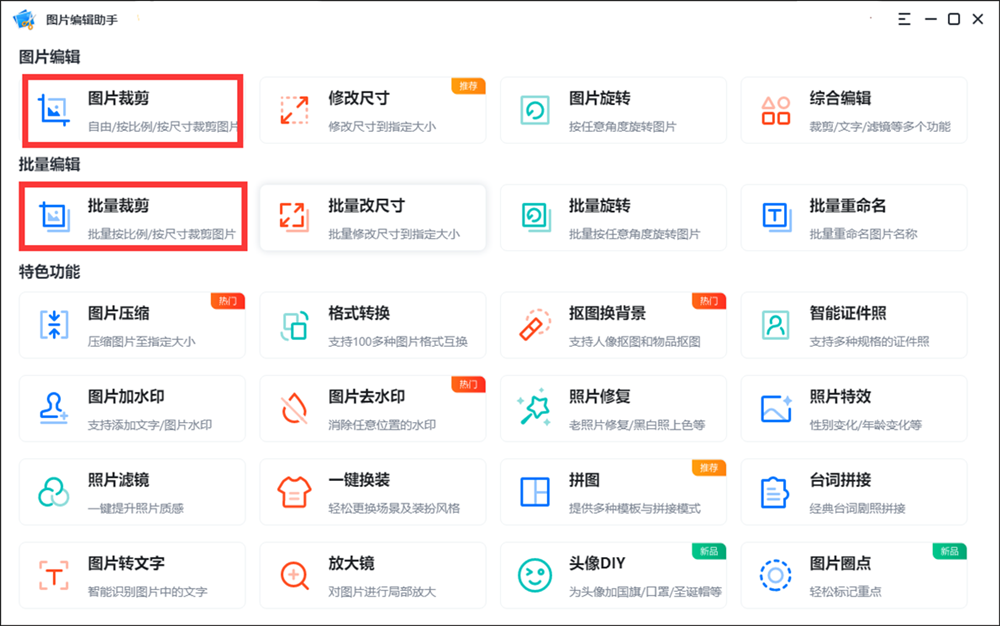Maximize the 图片编辑助手 window

(x=953, y=19)
